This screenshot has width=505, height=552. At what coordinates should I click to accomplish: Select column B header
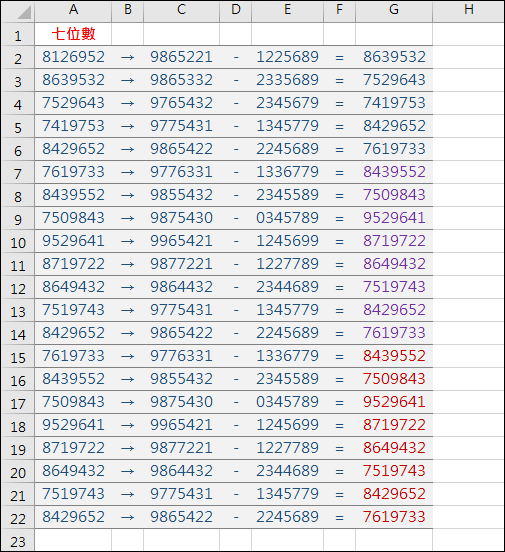[x=127, y=11]
